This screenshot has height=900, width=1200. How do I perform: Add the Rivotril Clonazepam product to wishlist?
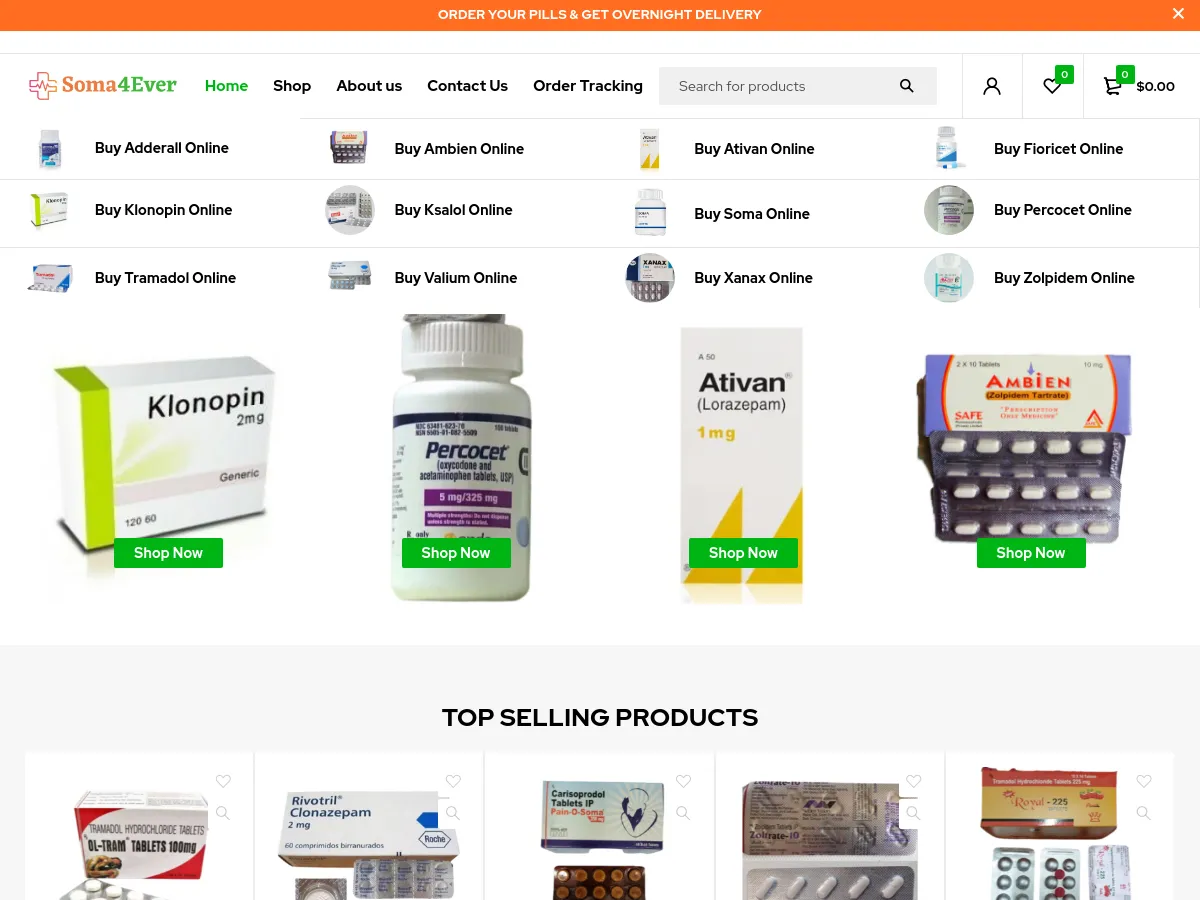pos(453,781)
